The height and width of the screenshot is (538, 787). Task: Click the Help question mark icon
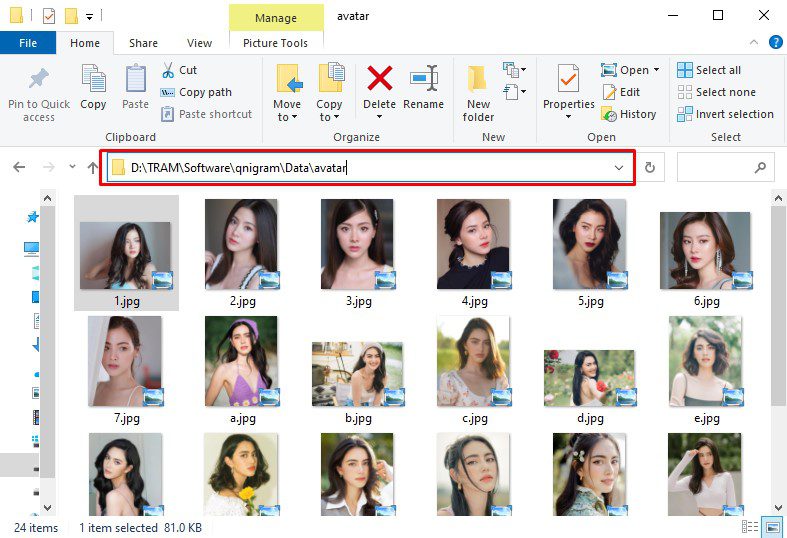coord(775,43)
